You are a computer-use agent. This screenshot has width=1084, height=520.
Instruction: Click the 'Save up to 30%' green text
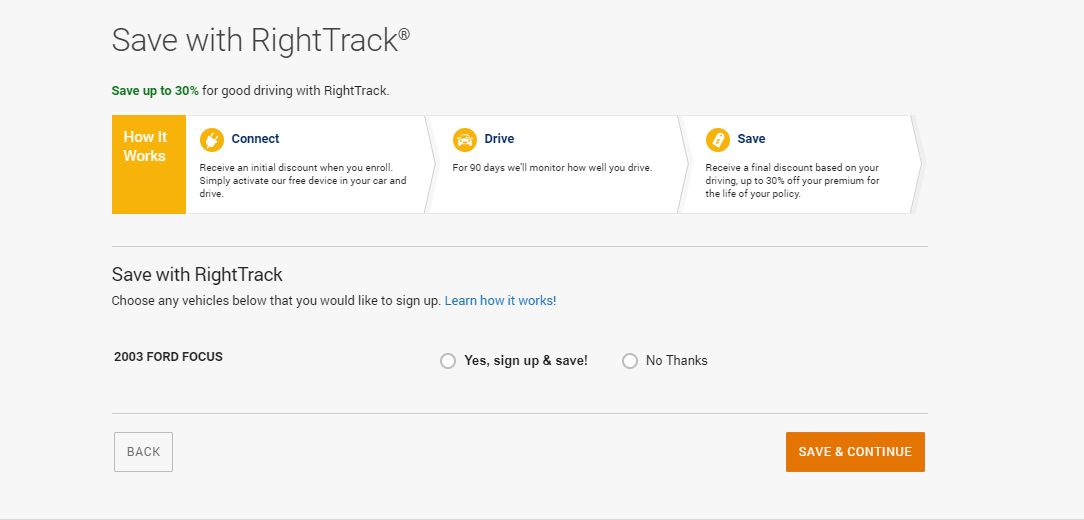point(155,91)
